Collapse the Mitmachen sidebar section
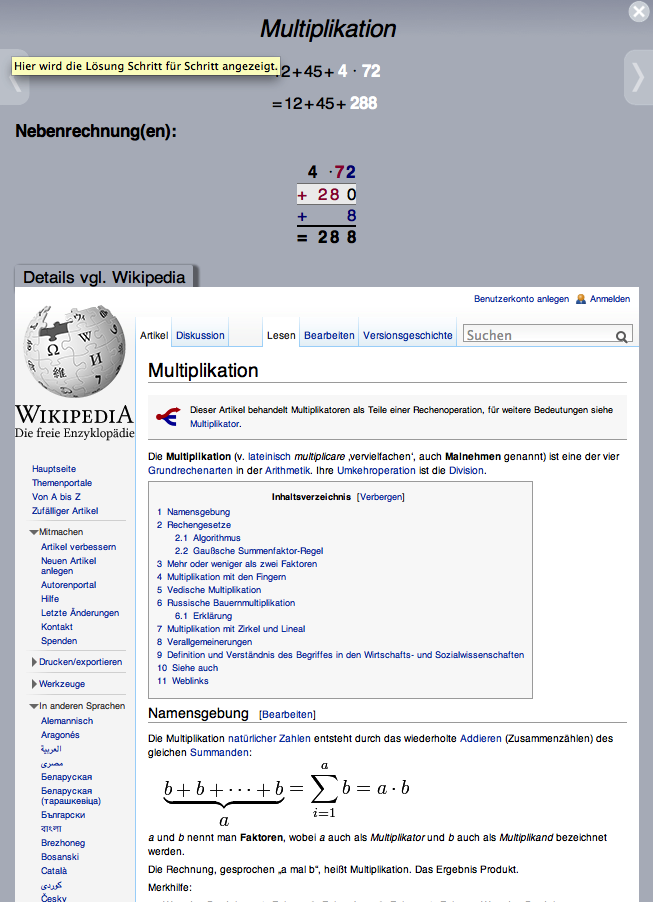The image size is (653, 902). [x=34, y=532]
